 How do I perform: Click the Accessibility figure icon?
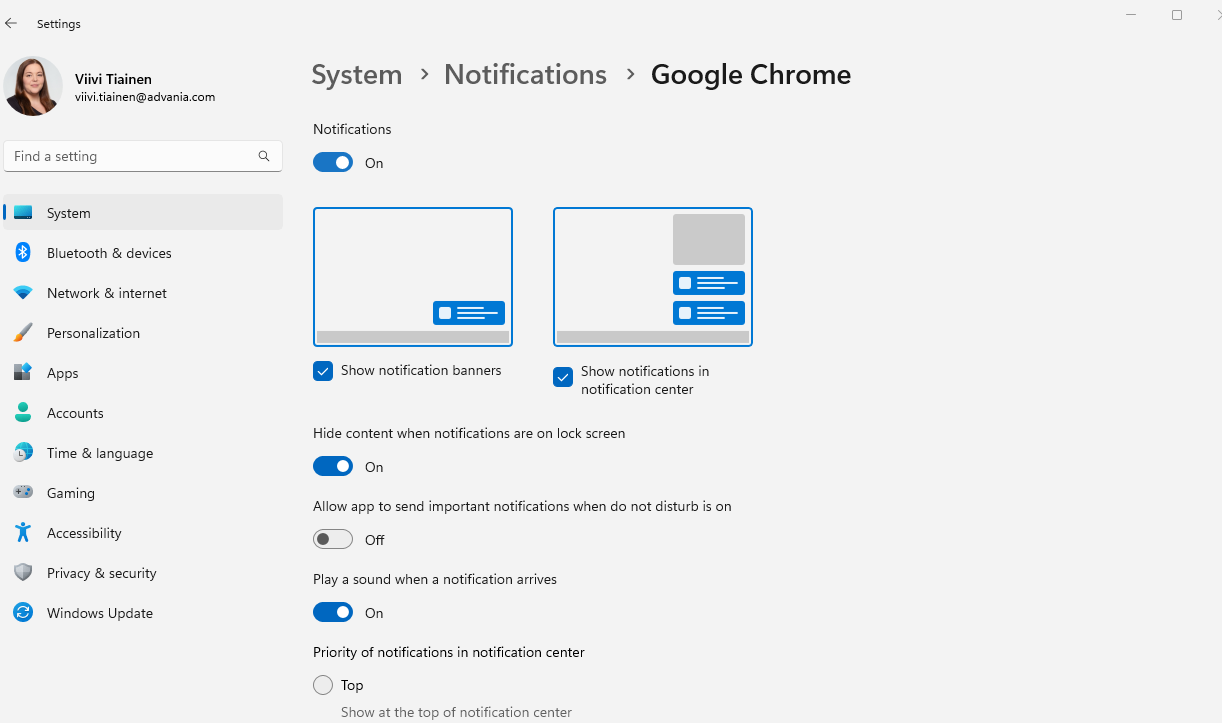pos(23,533)
